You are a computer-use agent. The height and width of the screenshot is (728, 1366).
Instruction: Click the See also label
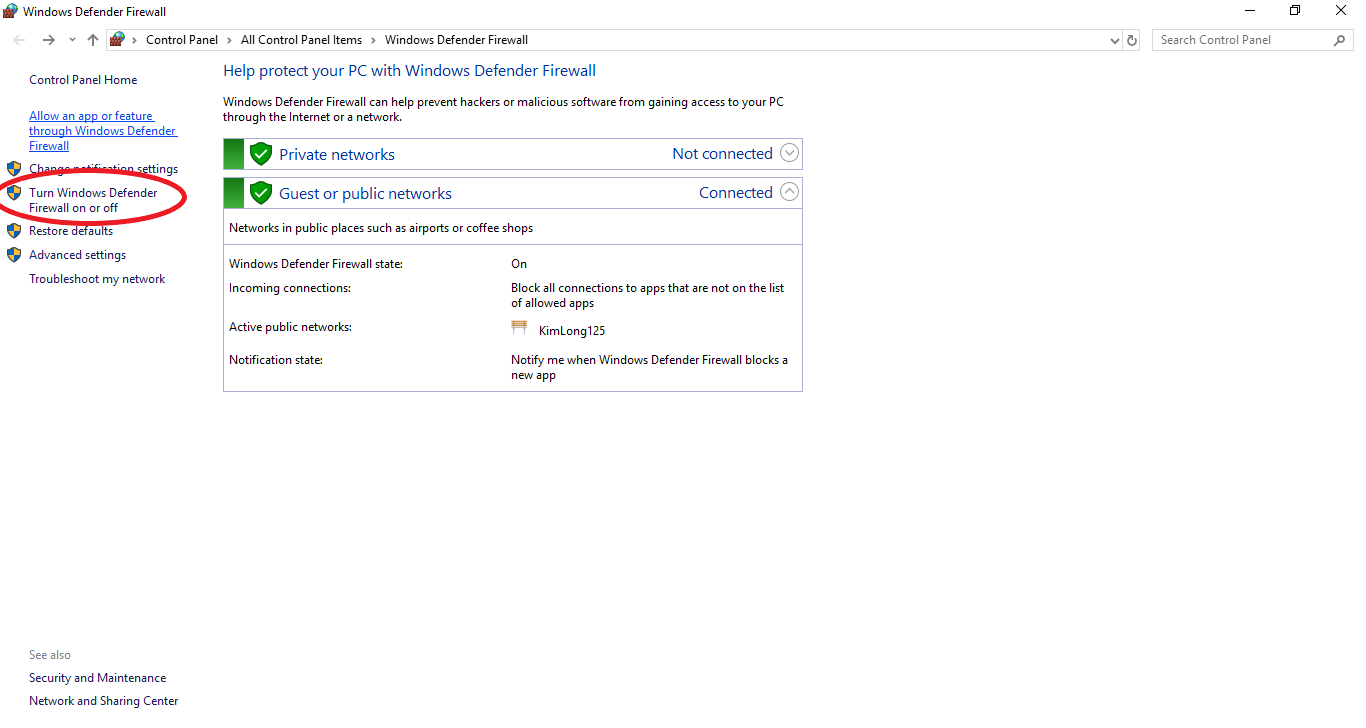click(50, 655)
